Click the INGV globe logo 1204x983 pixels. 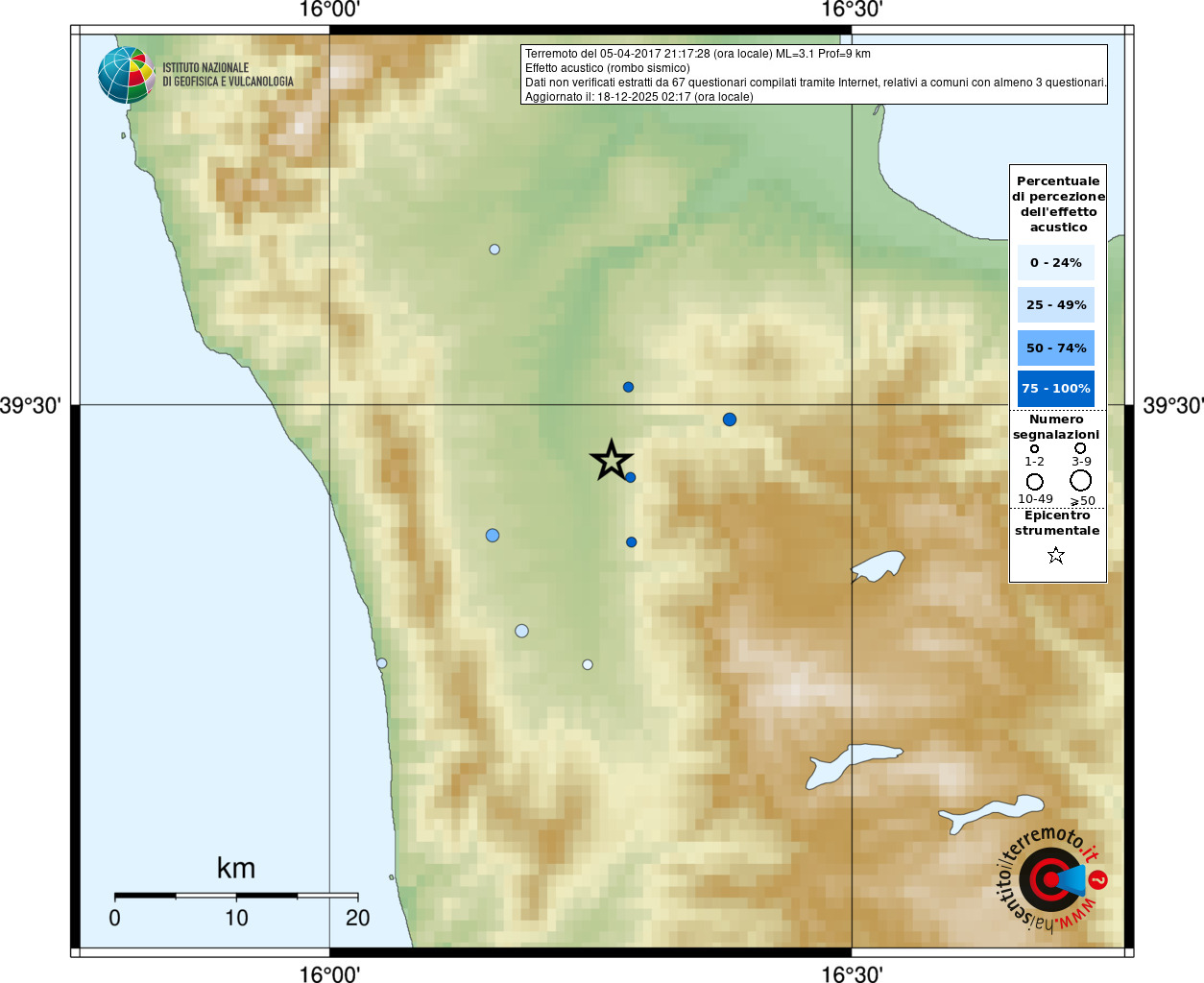tap(127, 75)
